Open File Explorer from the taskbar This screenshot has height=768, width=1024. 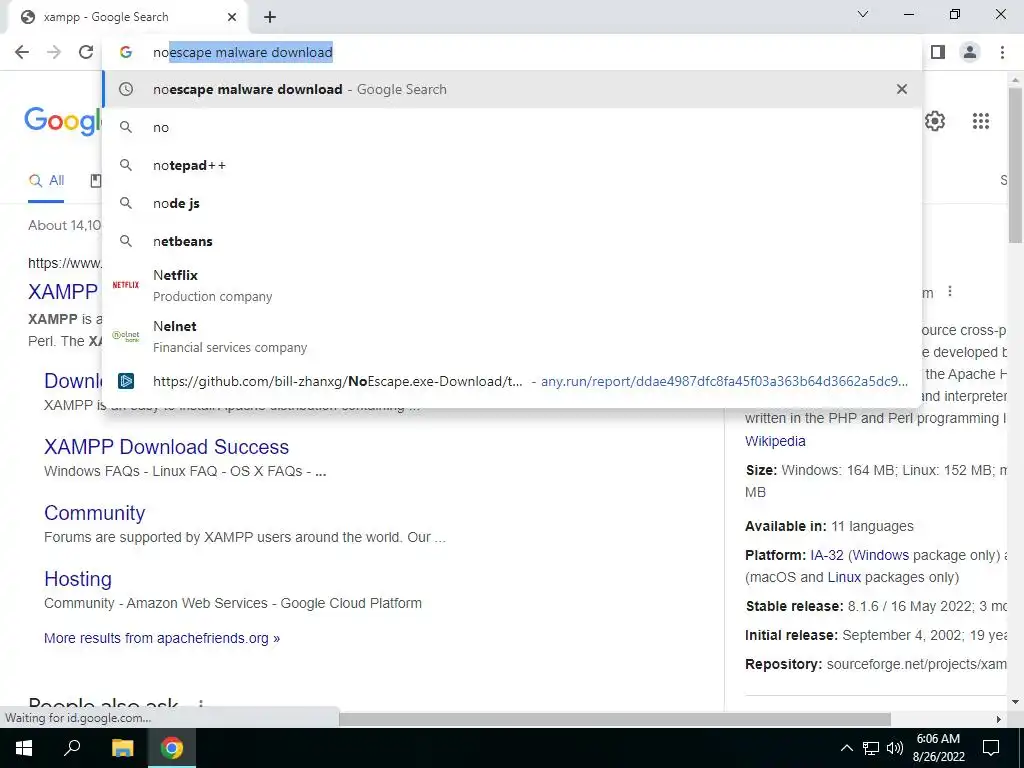pyautogui.click(x=122, y=748)
